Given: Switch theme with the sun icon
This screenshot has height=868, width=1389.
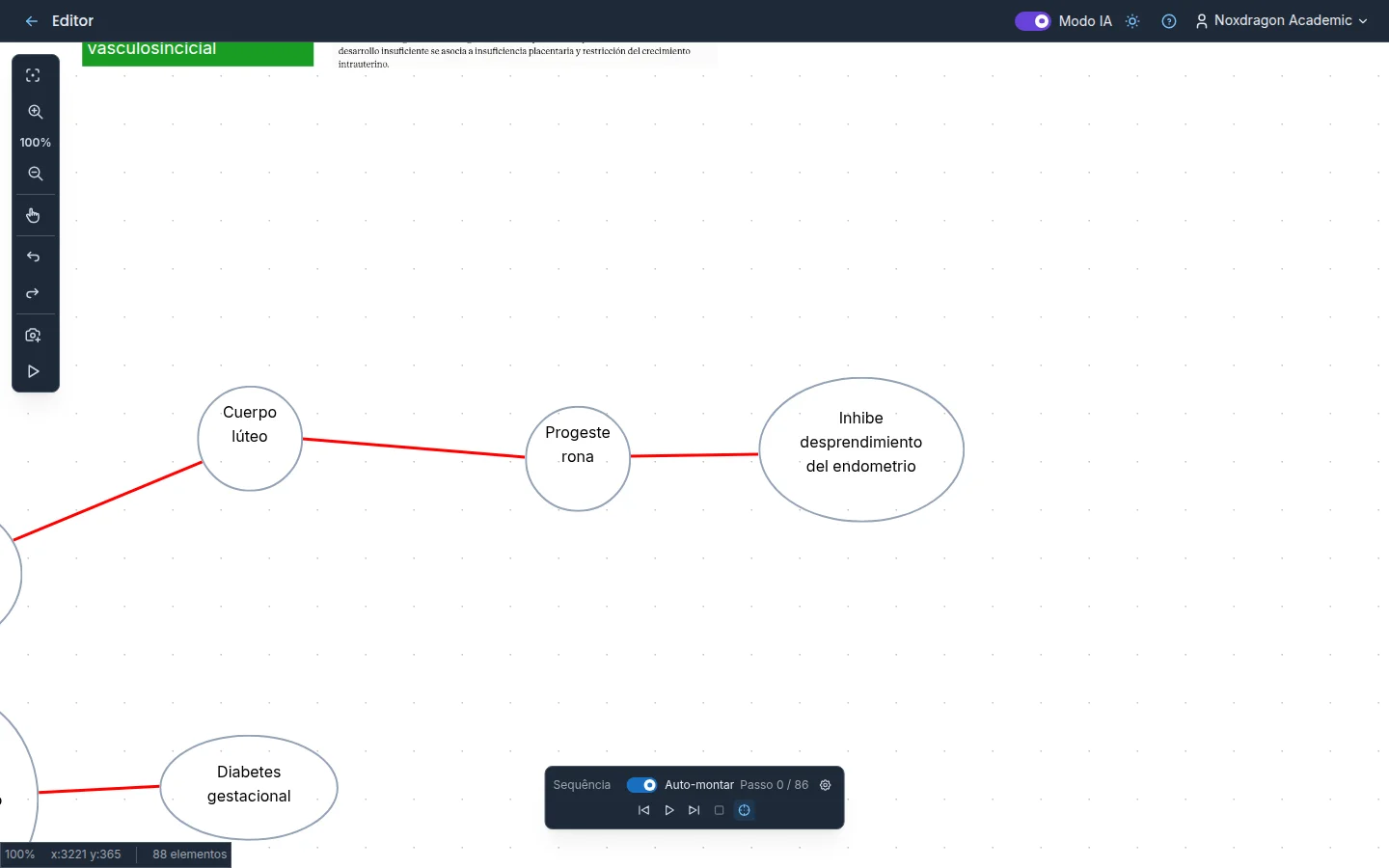Looking at the screenshot, I should 1132,21.
